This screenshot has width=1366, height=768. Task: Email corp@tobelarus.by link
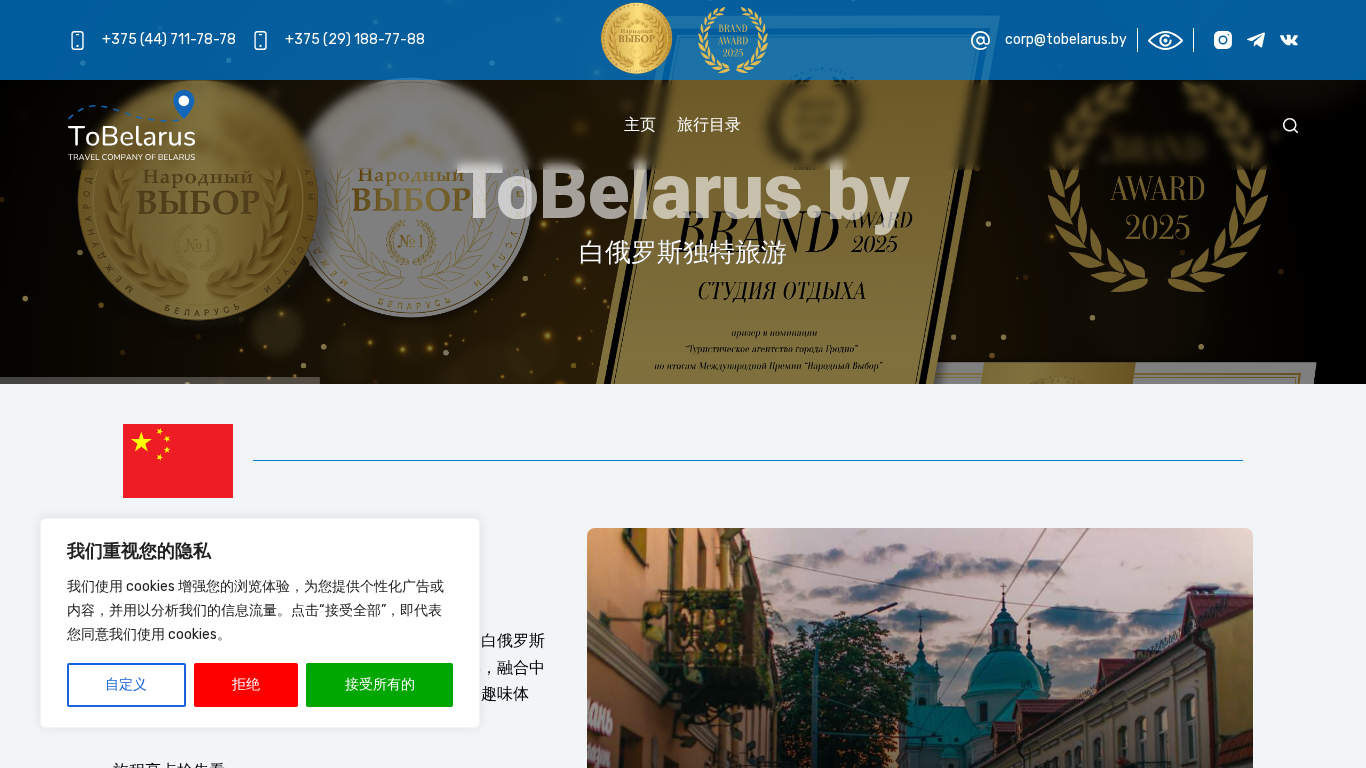pos(1066,40)
